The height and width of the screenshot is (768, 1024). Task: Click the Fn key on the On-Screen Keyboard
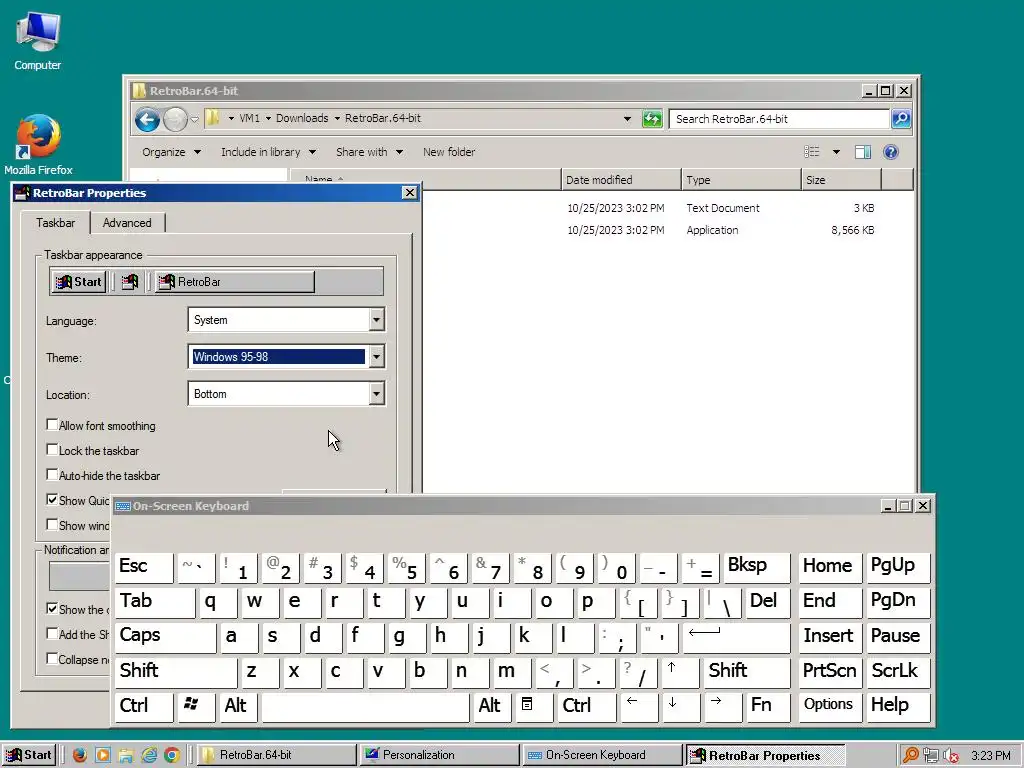(768, 707)
